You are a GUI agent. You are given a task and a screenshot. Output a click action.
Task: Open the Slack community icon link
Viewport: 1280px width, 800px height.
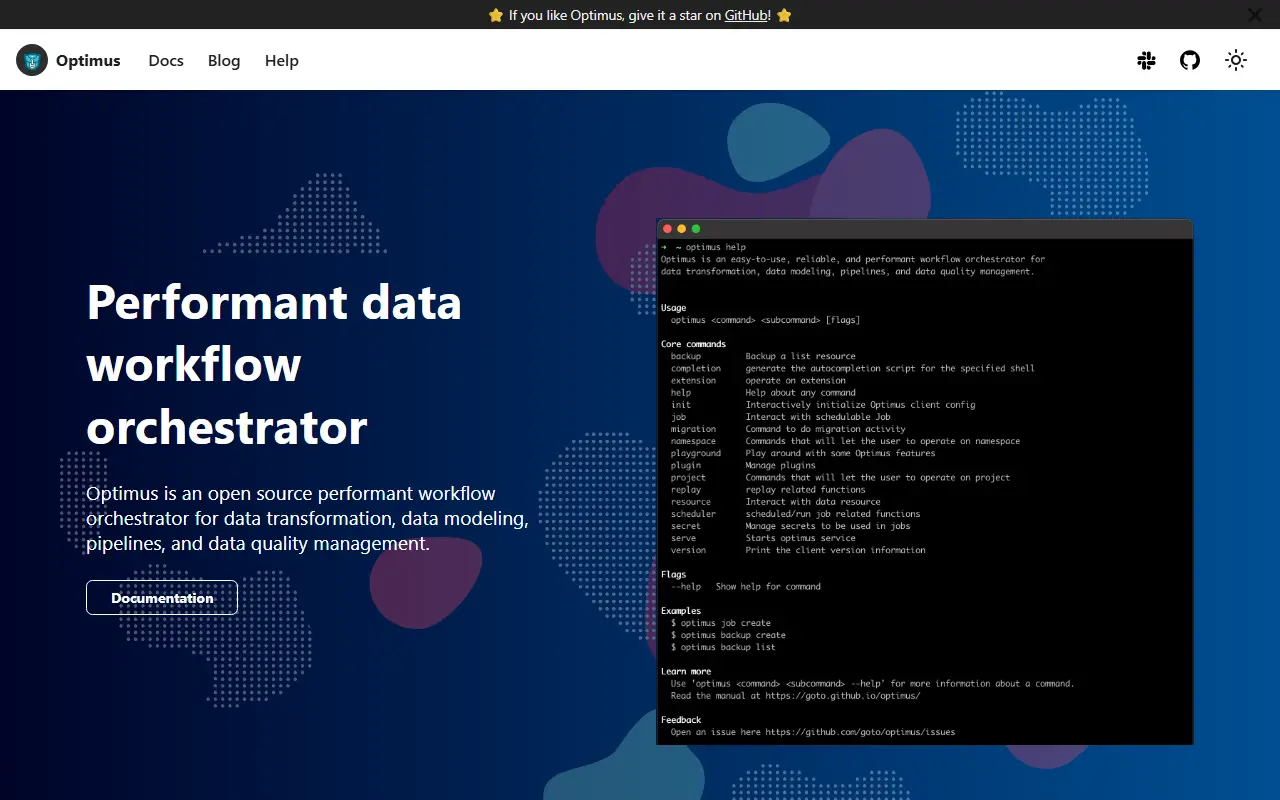[x=1146, y=60]
